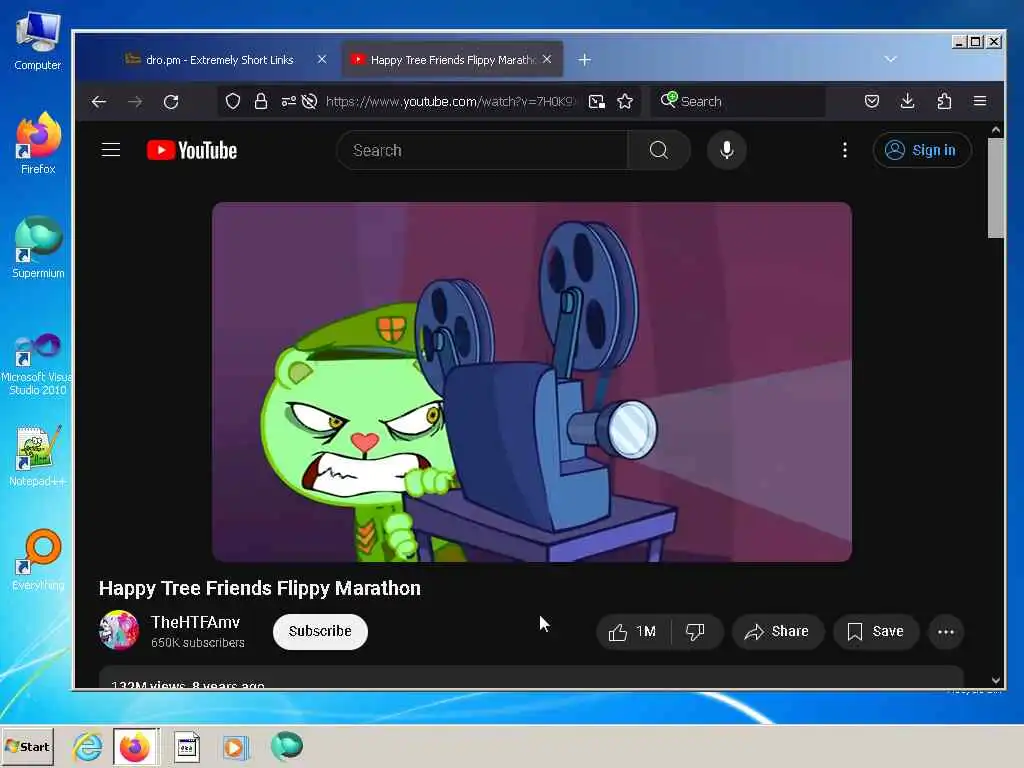Select Computer desktop icon

click(x=38, y=41)
